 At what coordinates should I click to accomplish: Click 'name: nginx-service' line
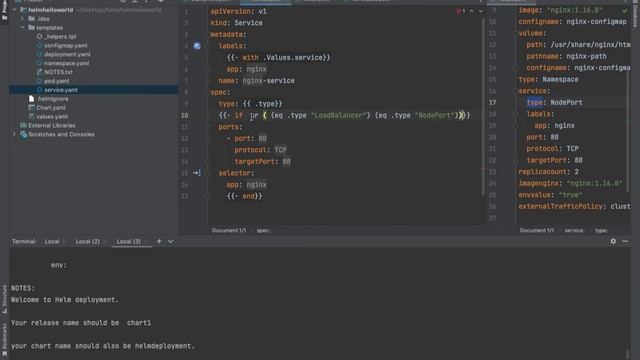tap(256, 81)
